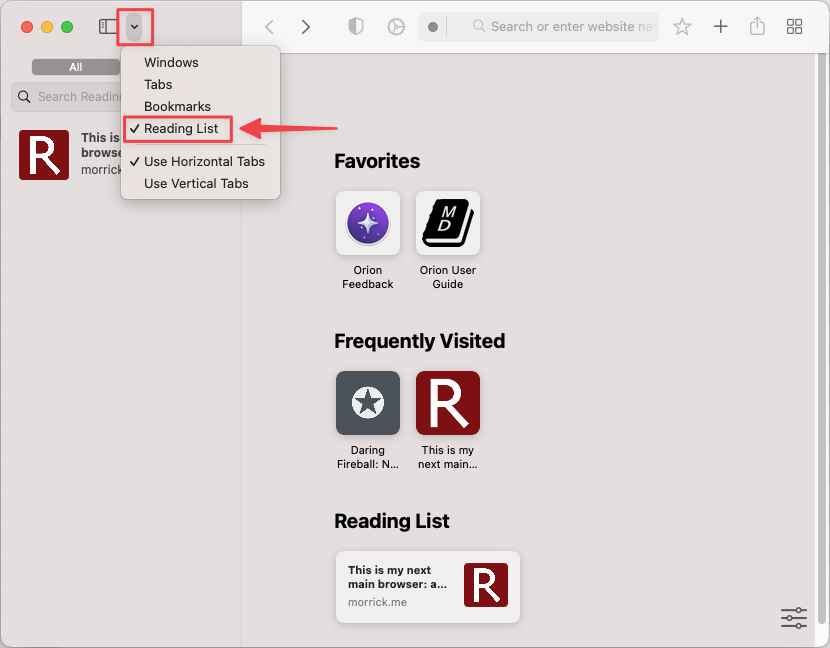Select Windows from the sidebar menu

click(x=171, y=62)
